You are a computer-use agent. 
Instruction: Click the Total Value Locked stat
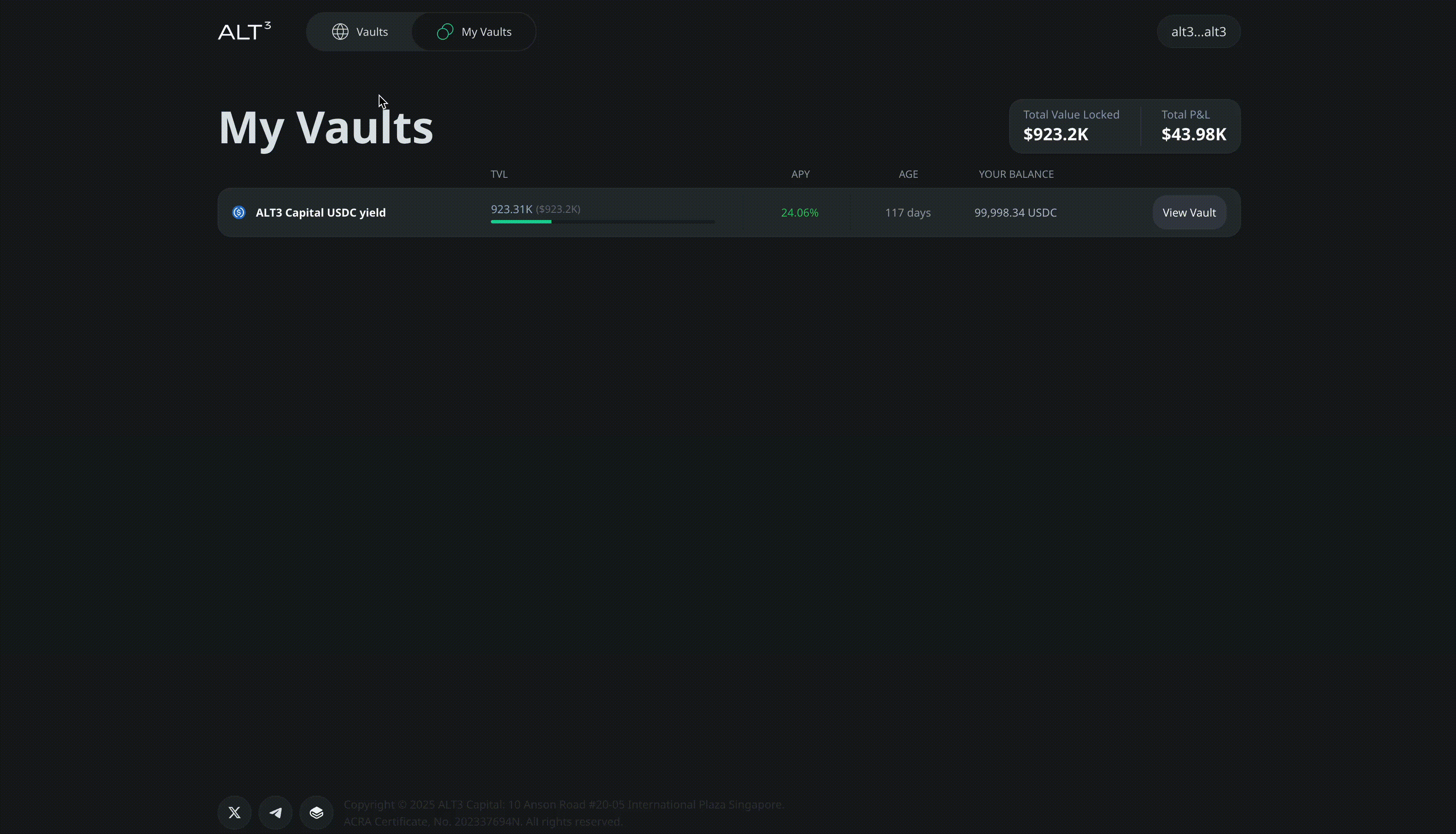tap(1070, 125)
